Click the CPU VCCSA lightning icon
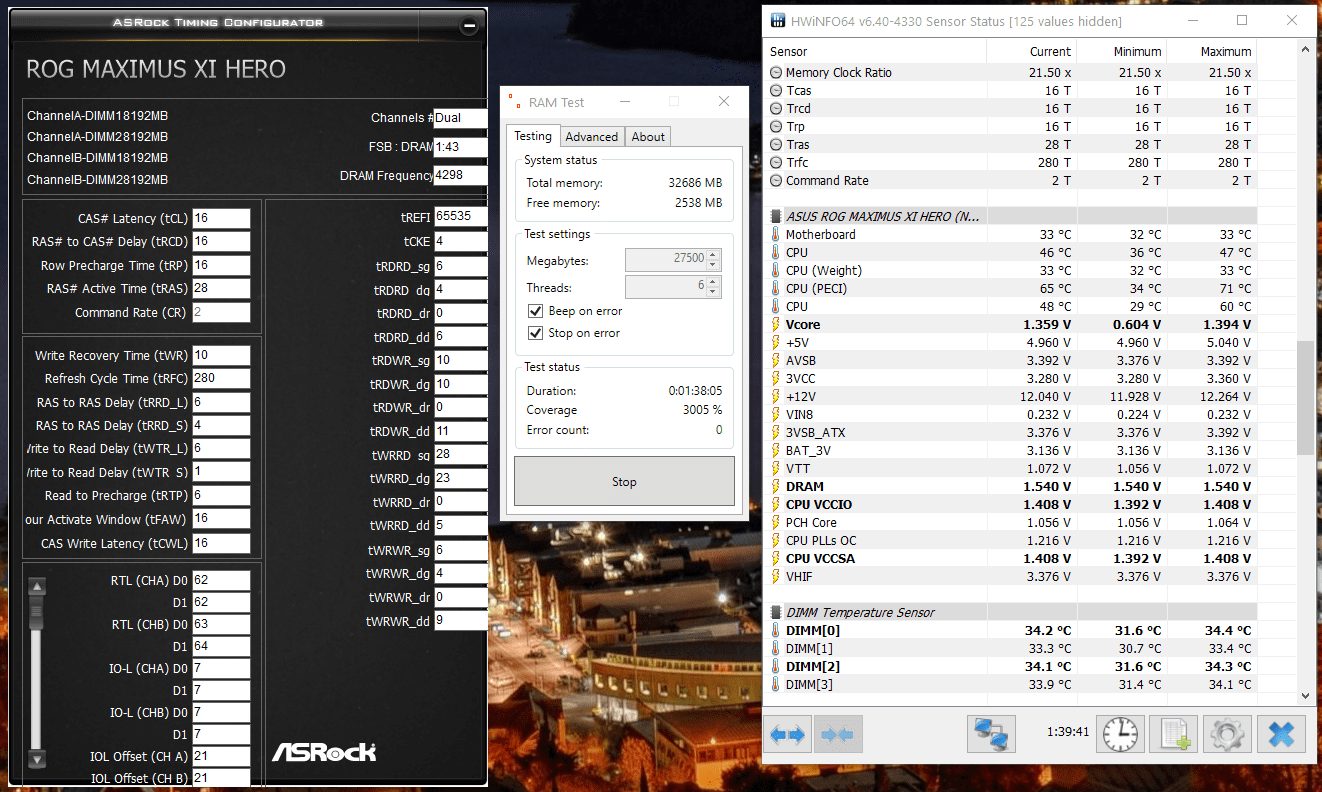The width and height of the screenshot is (1322, 792). point(776,559)
